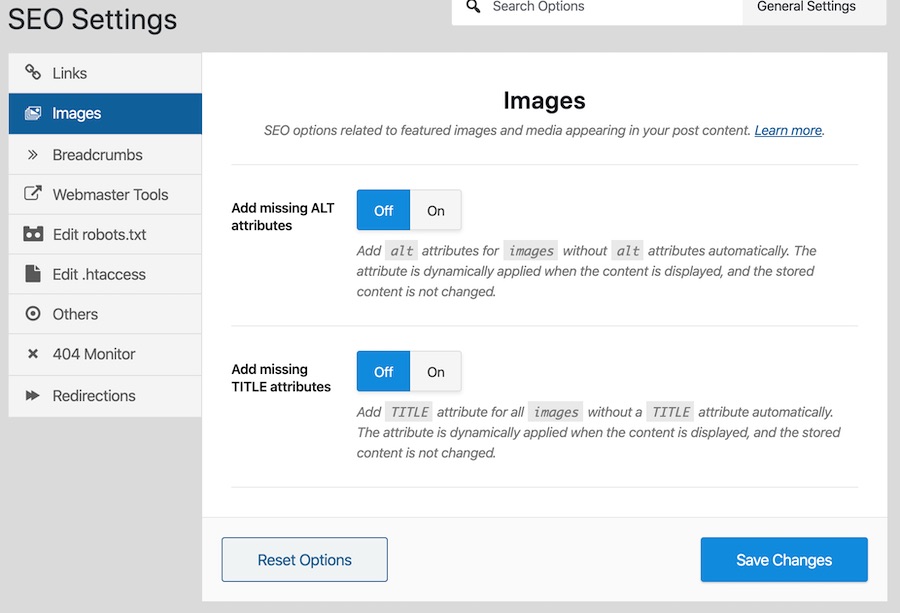900x613 pixels.
Task: Click the Redirections arrow icon
Action: (33, 395)
